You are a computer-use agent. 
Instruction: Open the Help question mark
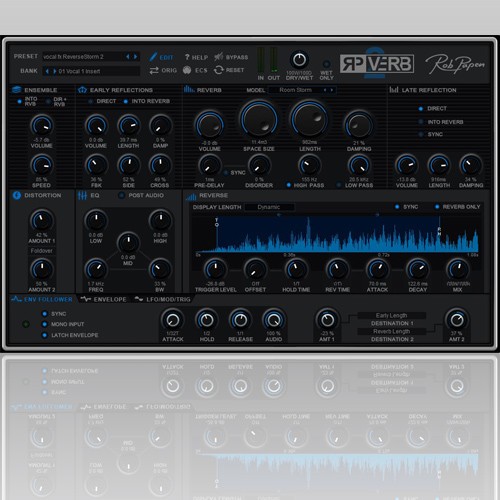point(187,57)
